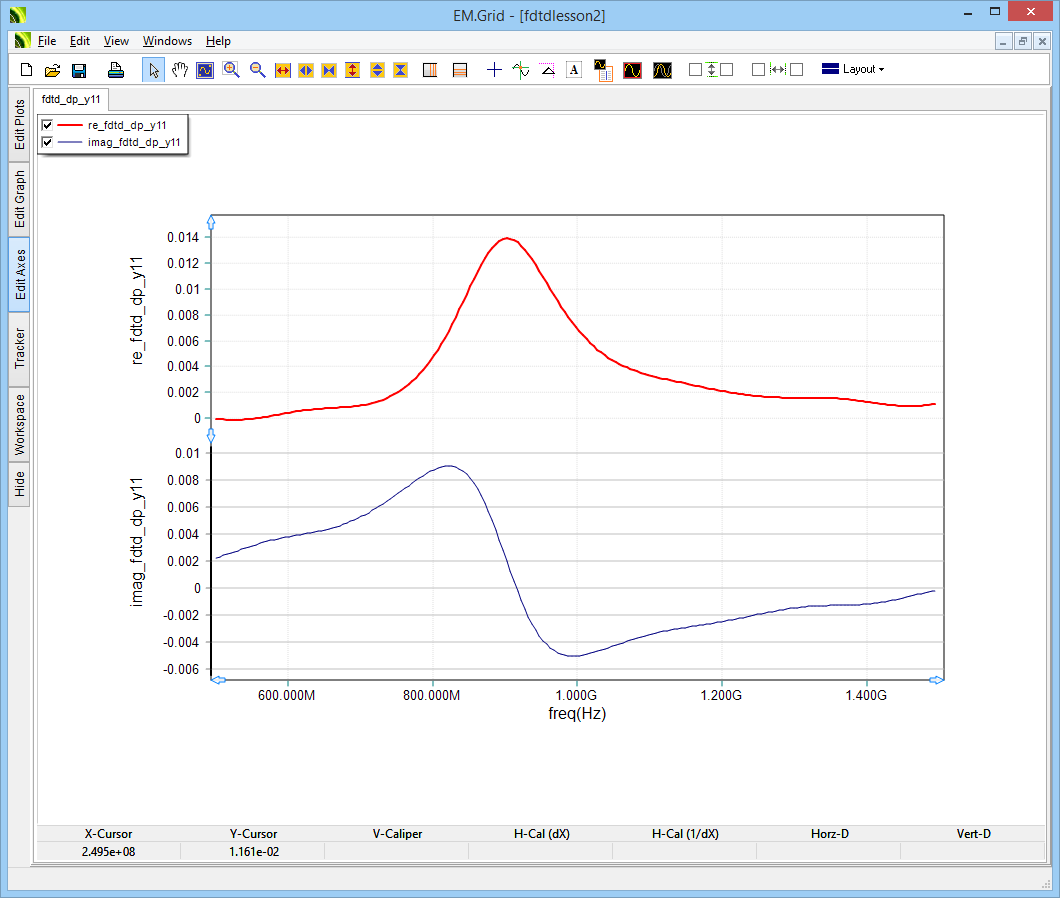
Task: Click the zoom out magnifier icon
Action: 257,70
